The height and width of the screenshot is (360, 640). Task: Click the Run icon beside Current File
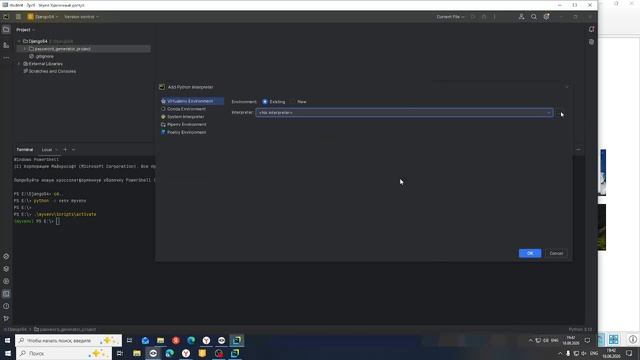coord(473,17)
